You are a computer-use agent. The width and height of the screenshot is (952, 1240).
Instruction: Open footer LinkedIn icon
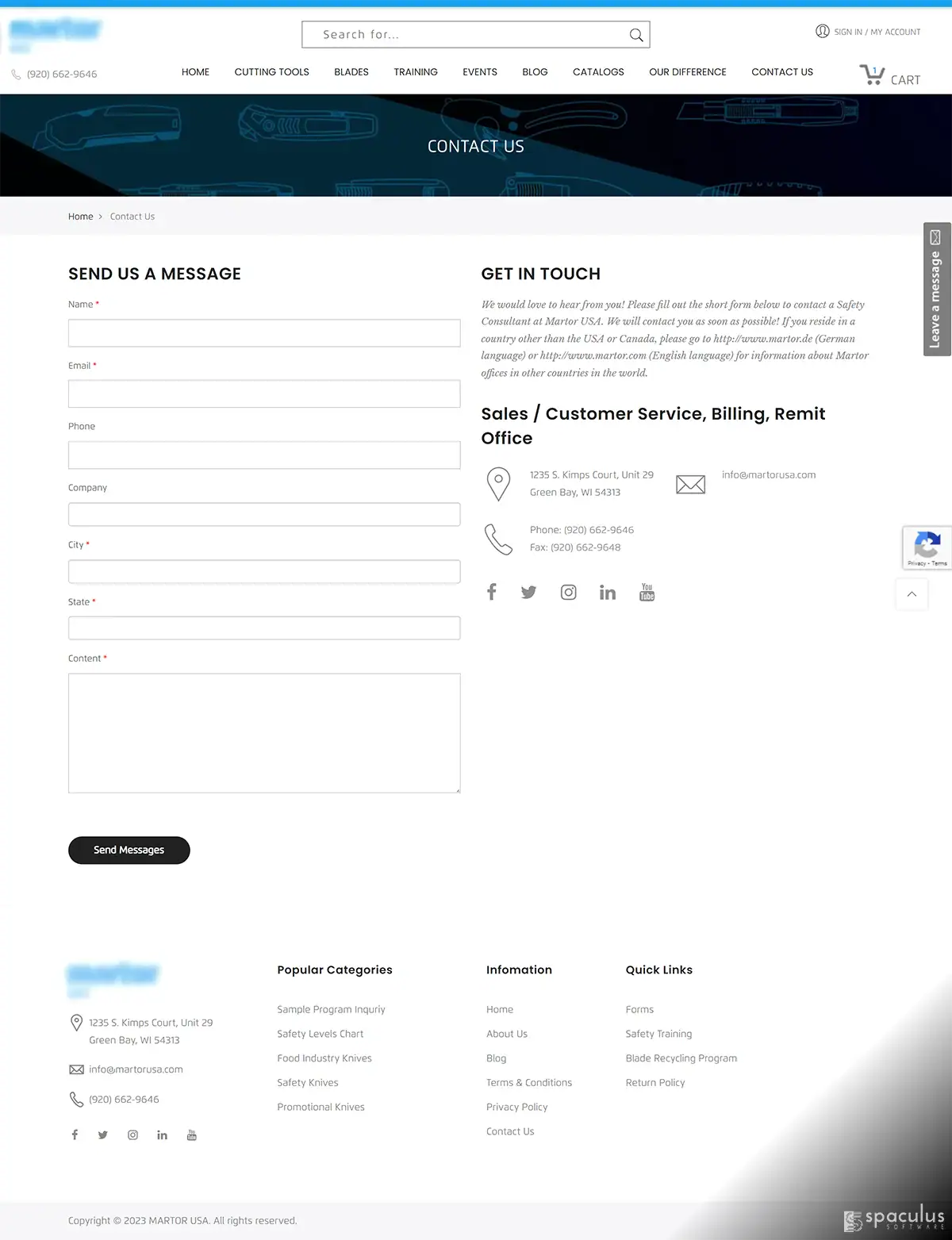tap(162, 1134)
